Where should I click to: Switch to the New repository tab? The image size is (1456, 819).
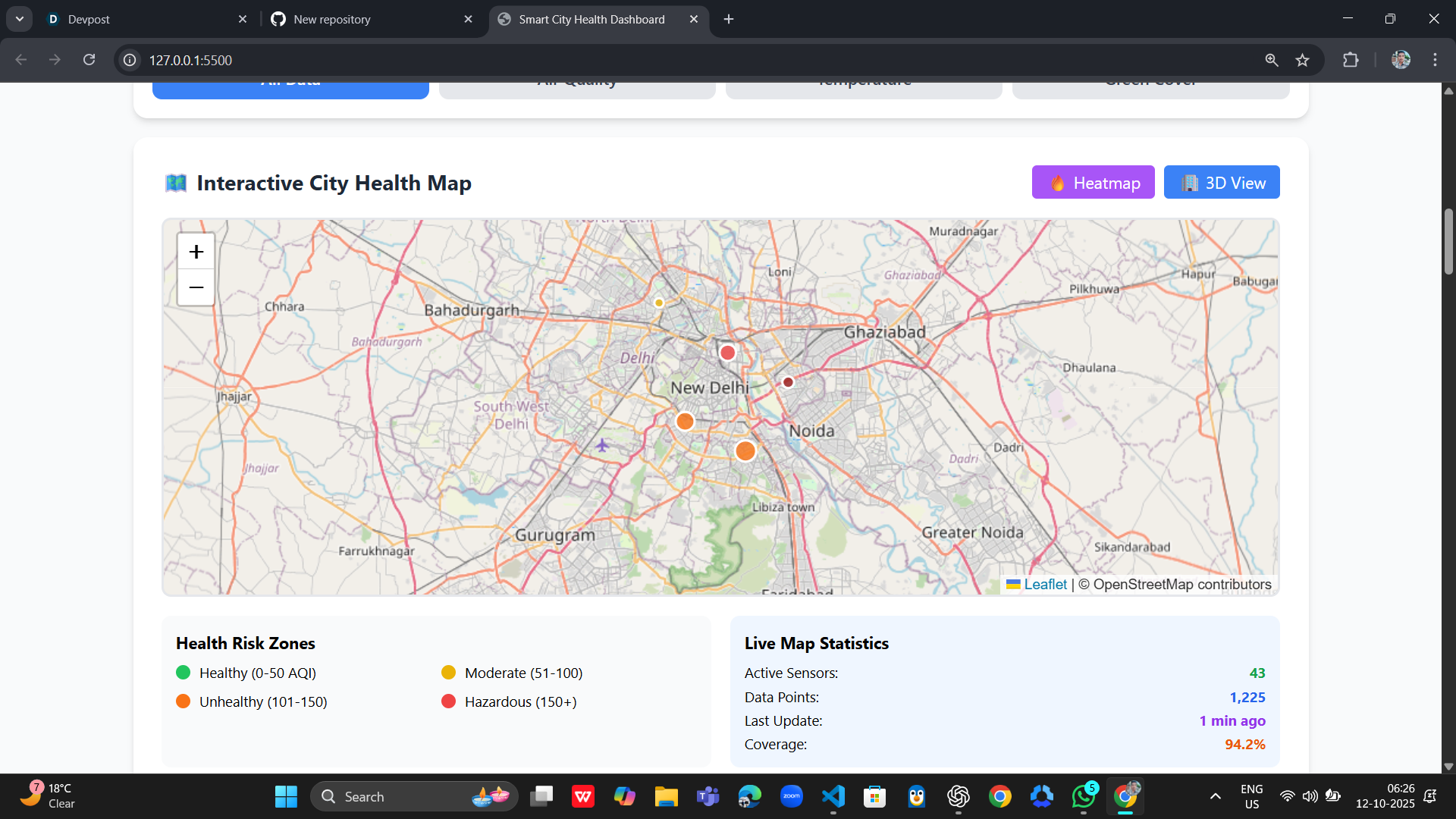364,19
